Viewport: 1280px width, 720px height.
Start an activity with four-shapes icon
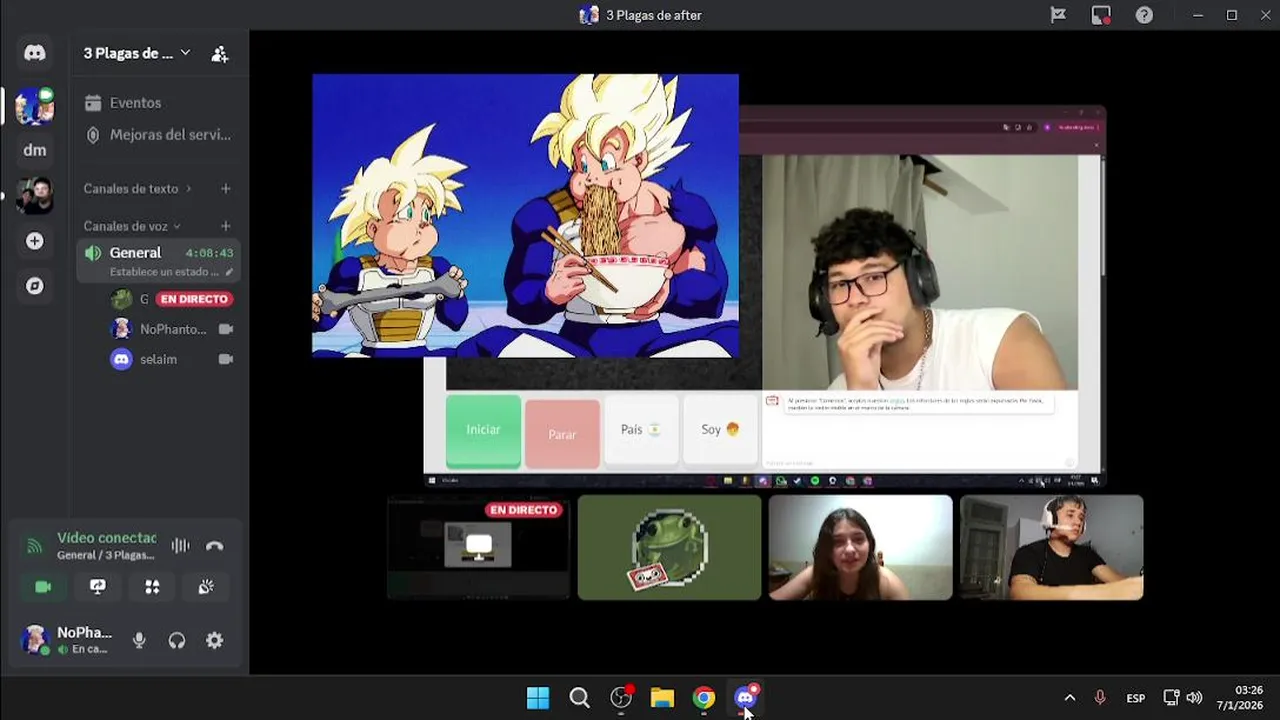[x=152, y=587]
